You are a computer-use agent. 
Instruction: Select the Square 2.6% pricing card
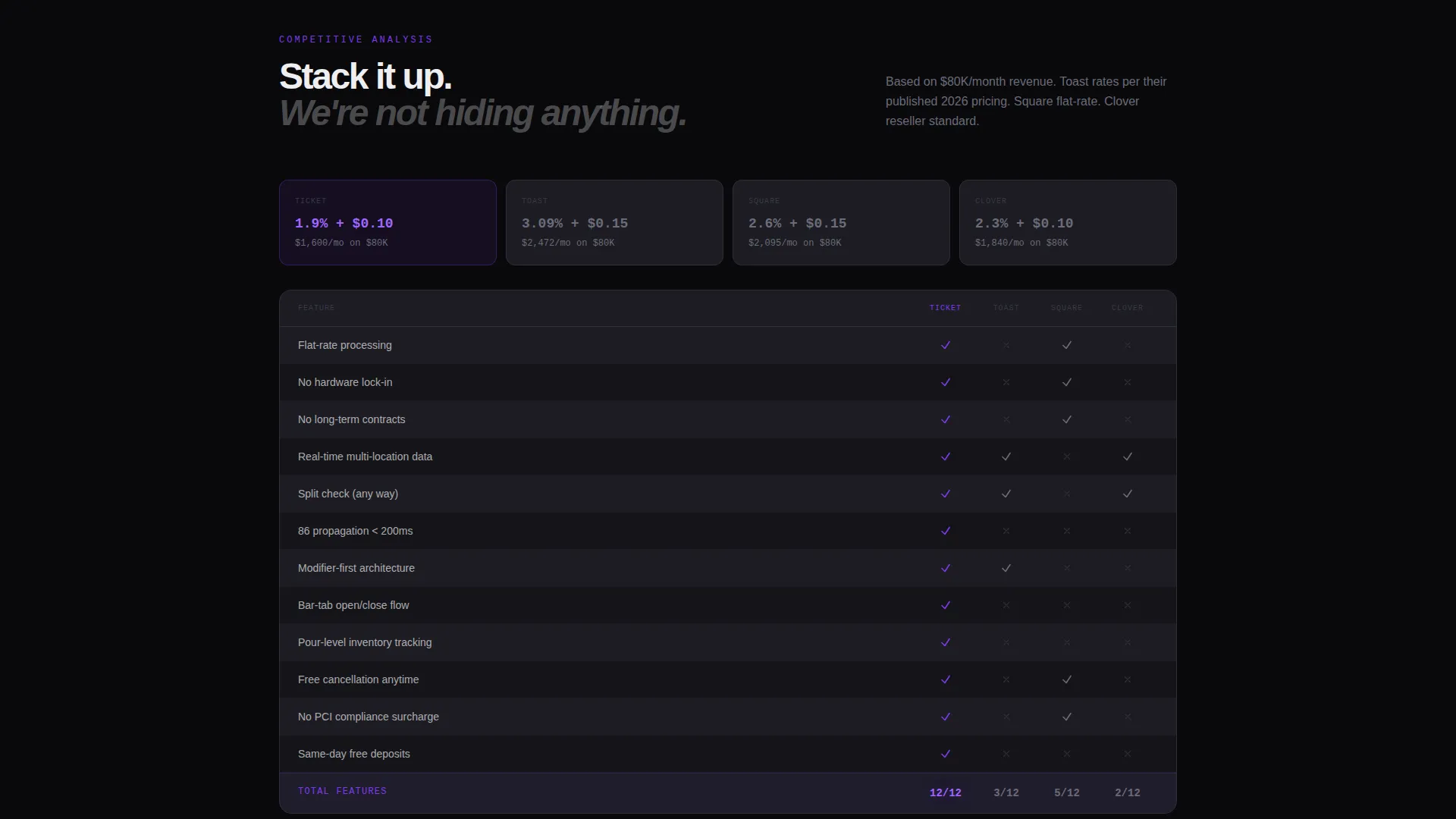click(841, 222)
